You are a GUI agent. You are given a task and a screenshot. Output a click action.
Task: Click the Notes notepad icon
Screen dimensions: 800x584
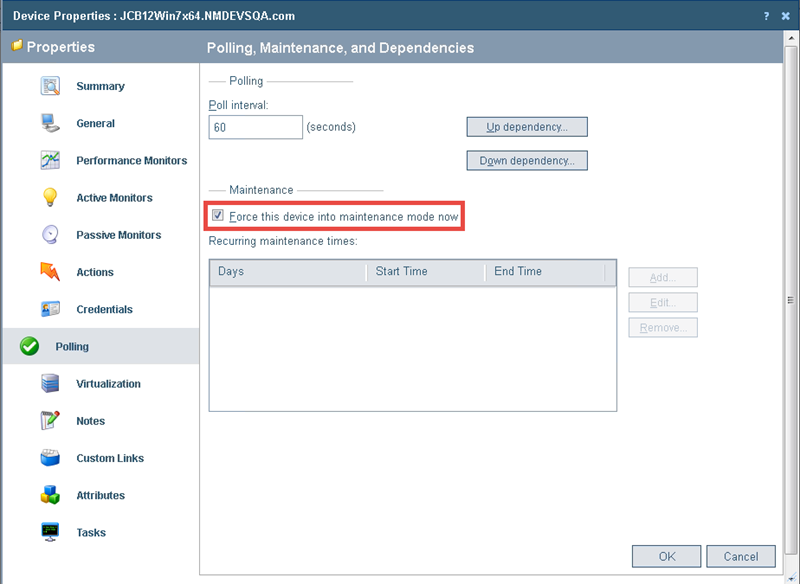click(x=51, y=421)
